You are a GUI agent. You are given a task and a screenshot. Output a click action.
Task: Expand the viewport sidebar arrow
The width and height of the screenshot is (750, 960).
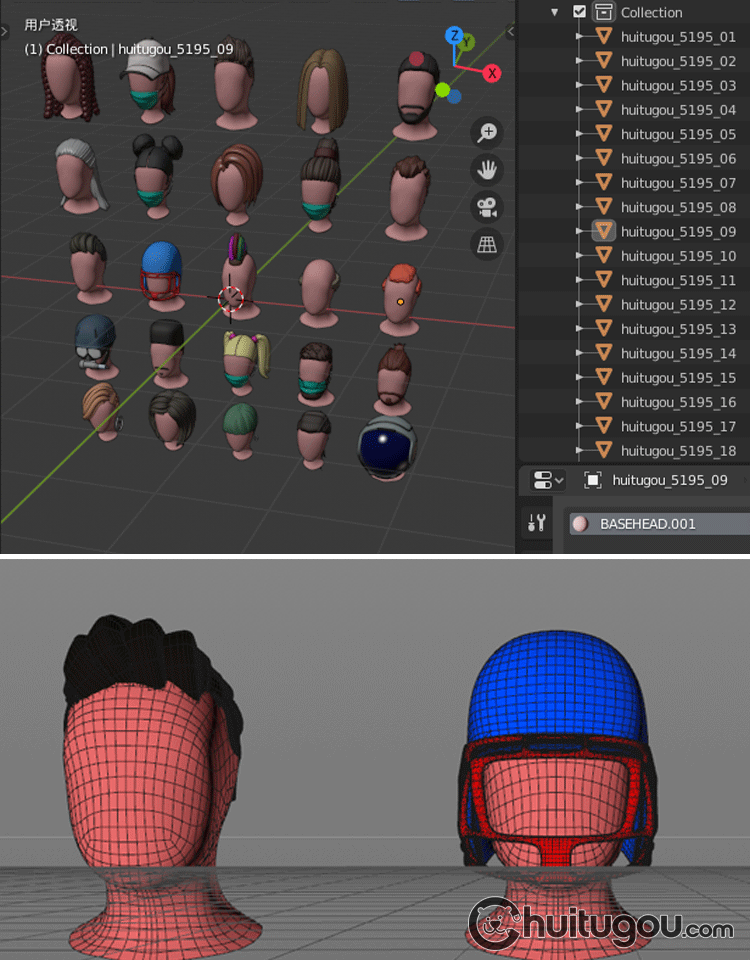point(511,31)
